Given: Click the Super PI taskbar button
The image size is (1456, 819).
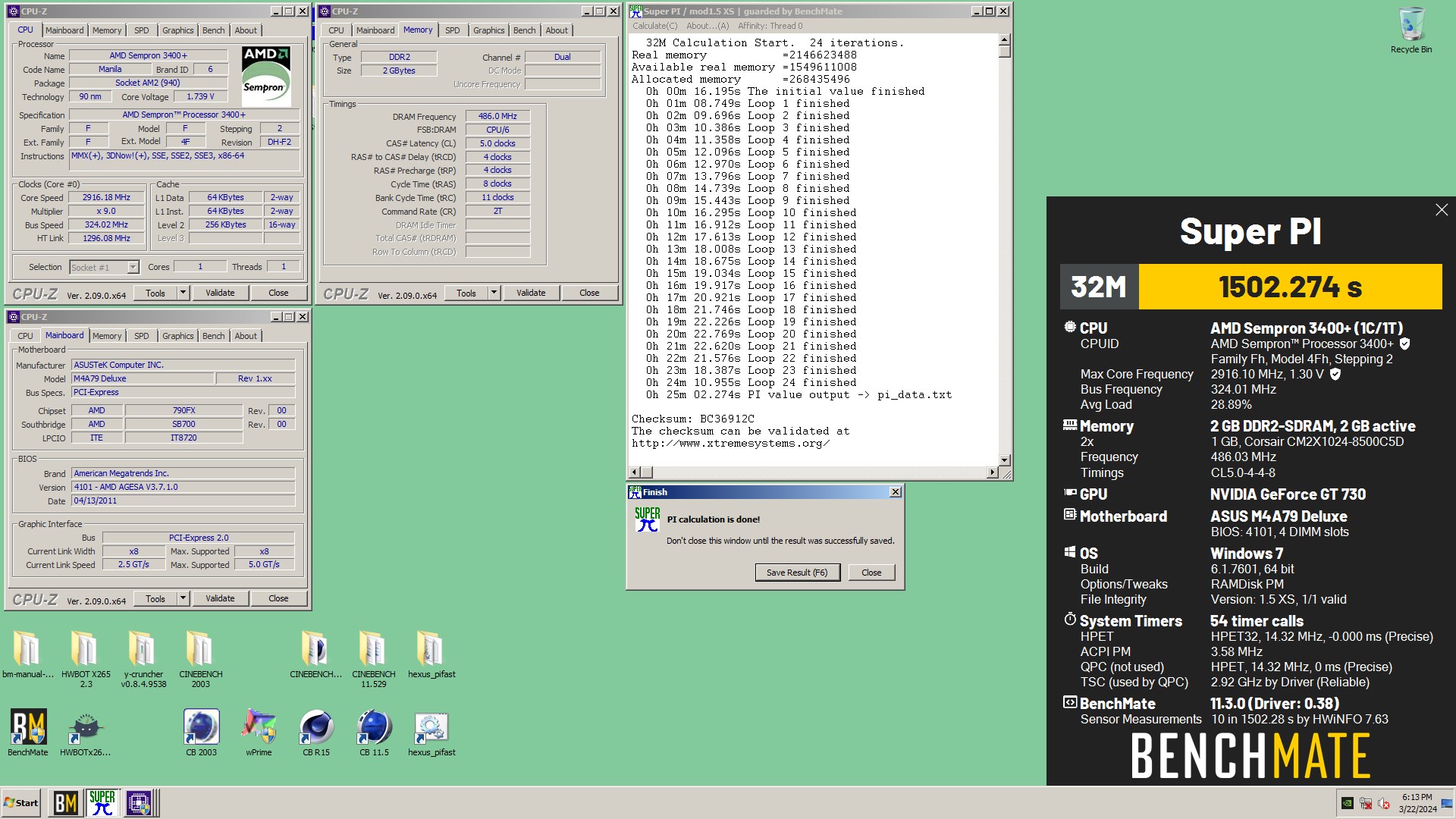Looking at the screenshot, I should 102,803.
